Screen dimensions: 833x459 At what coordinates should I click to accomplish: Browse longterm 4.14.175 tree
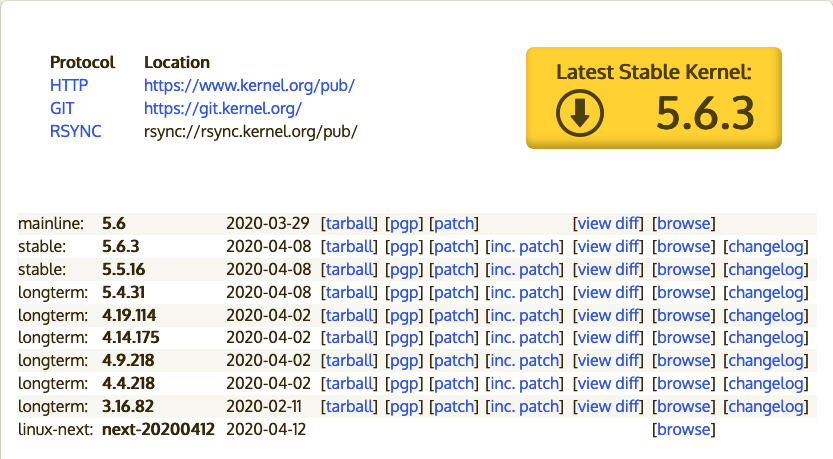[x=684, y=337]
